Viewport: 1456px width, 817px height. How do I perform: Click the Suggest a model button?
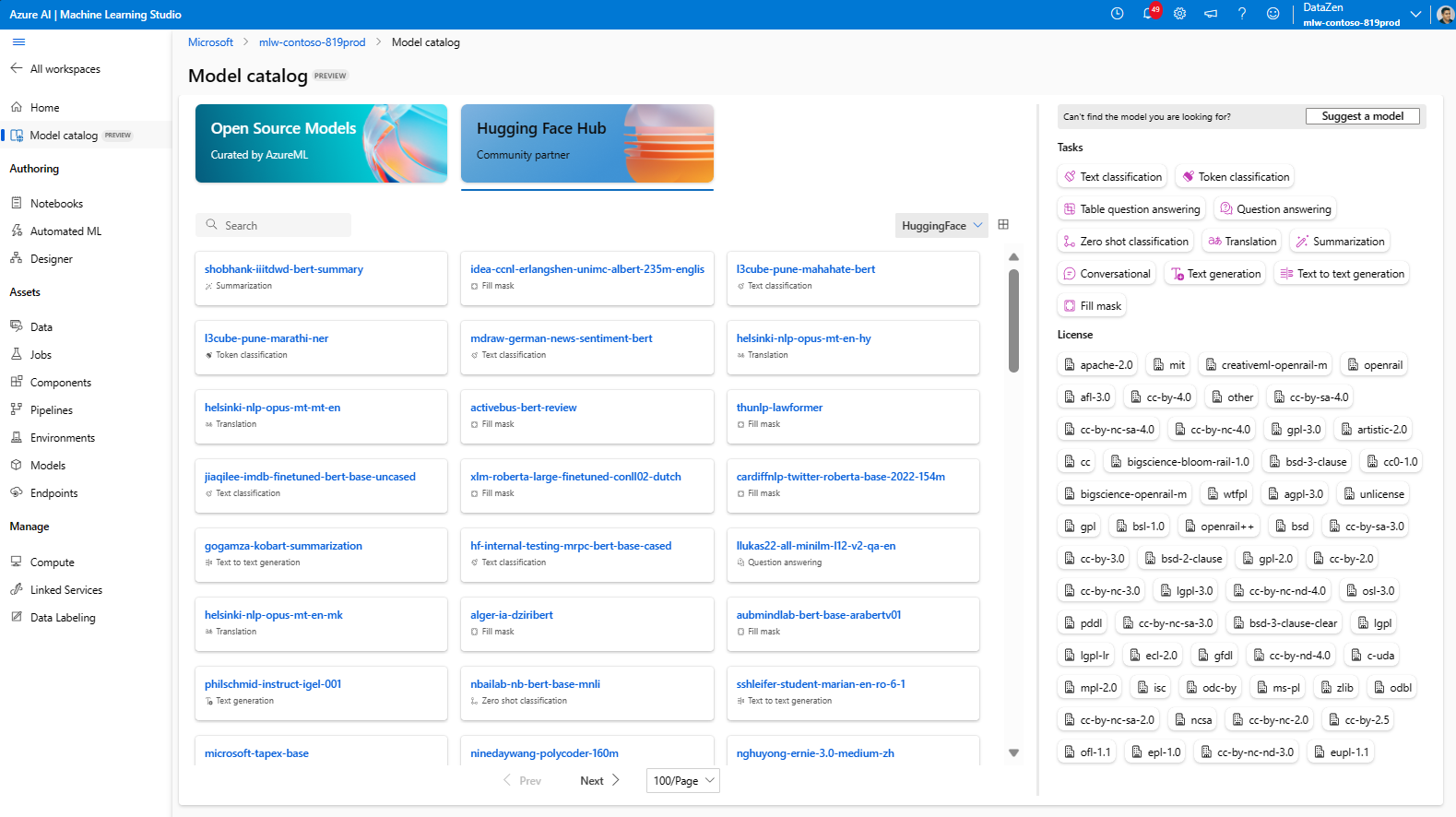click(1362, 116)
